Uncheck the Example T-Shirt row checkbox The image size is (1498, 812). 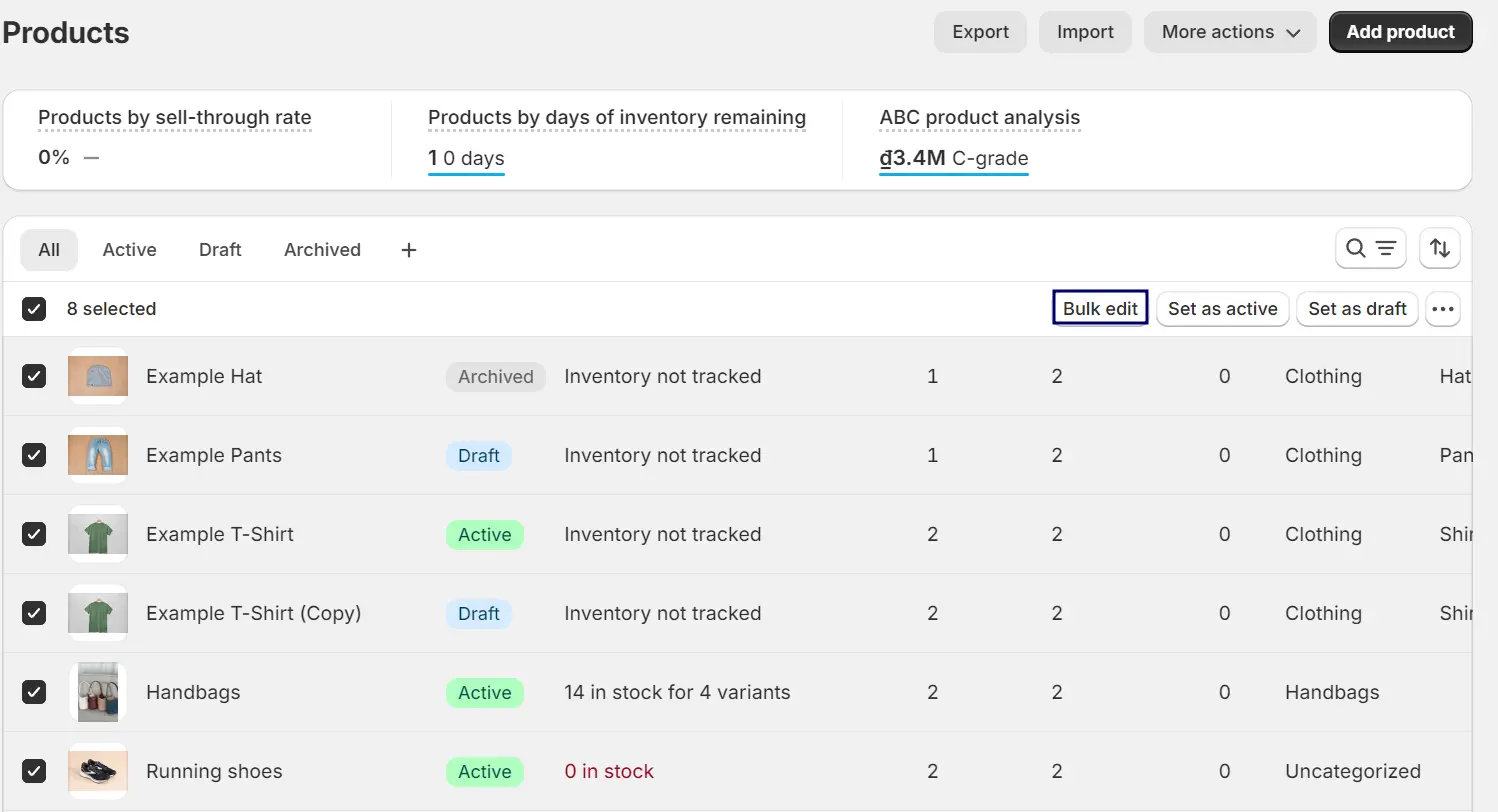click(34, 534)
